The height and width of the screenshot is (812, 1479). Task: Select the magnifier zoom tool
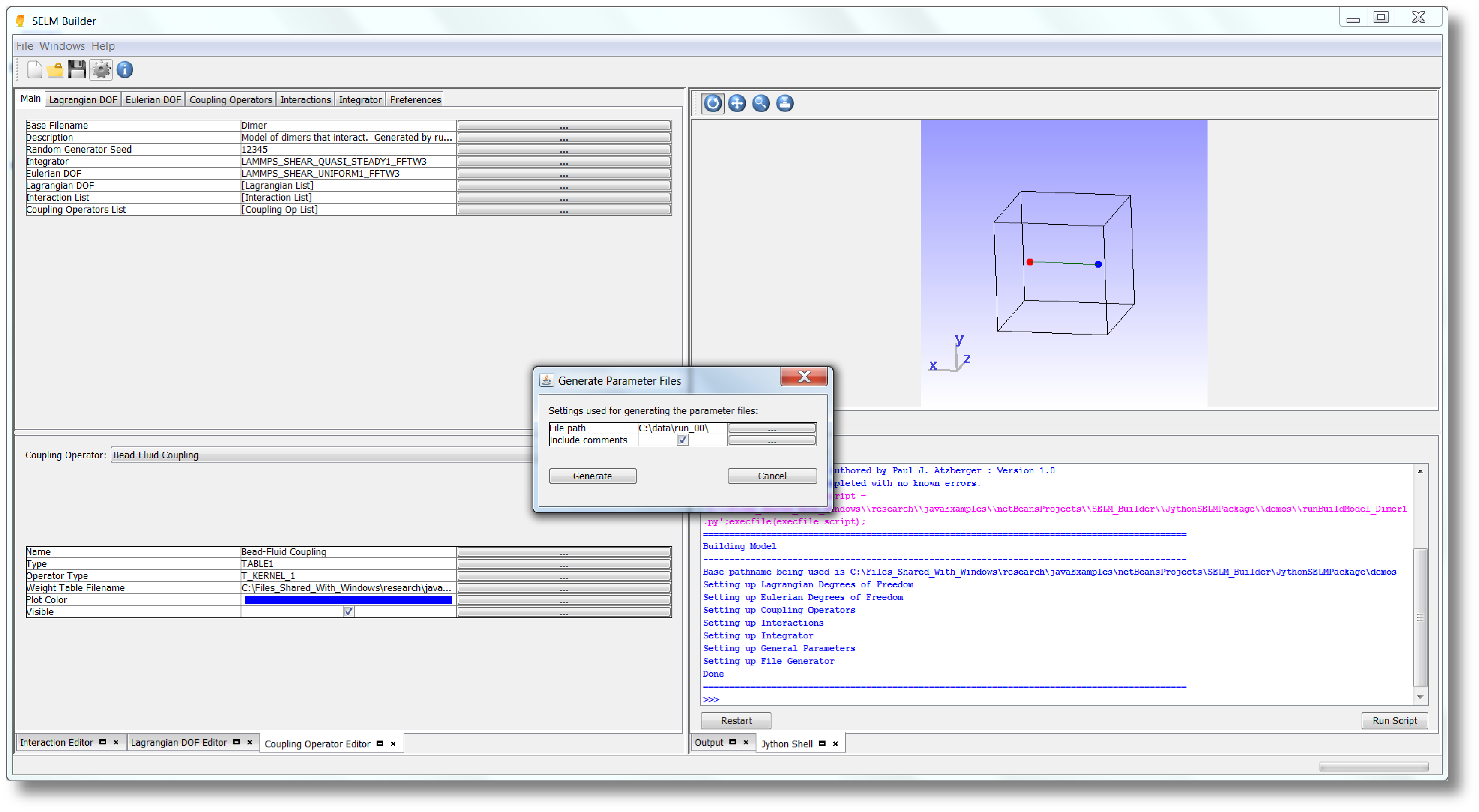click(761, 103)
